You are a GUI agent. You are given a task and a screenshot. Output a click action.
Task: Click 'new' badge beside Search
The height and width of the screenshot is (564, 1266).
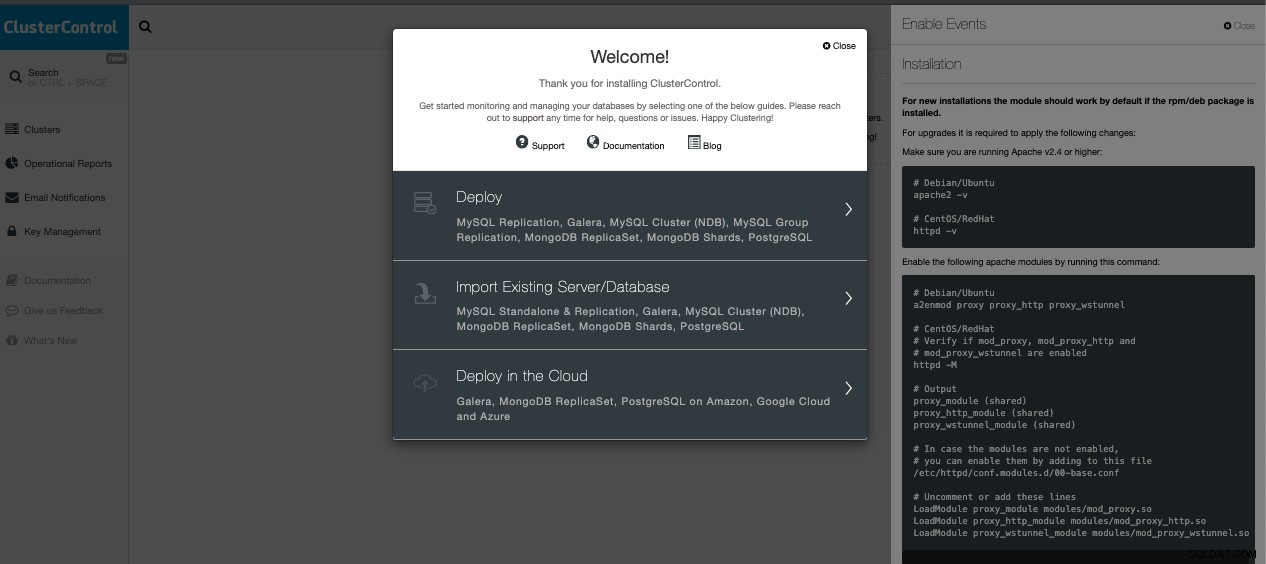point(116,58)
